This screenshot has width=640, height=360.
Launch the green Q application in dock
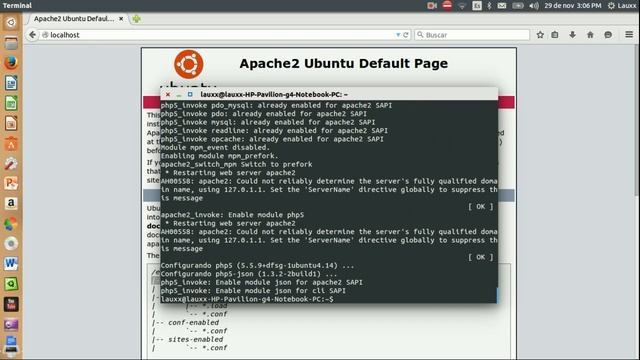click(11, 284)
